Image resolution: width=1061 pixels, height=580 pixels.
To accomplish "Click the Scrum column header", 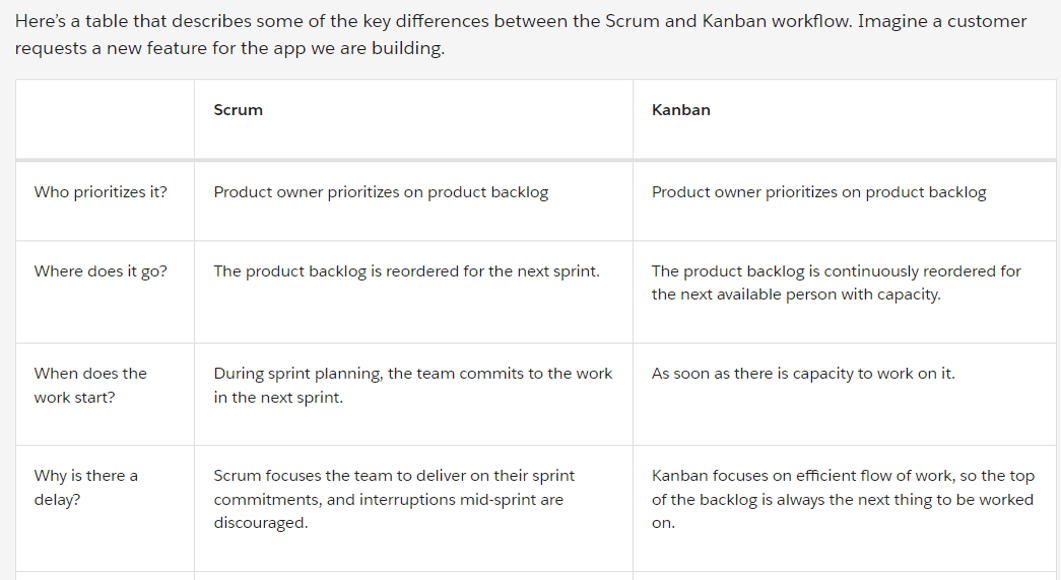I will [x=238, y=110].
